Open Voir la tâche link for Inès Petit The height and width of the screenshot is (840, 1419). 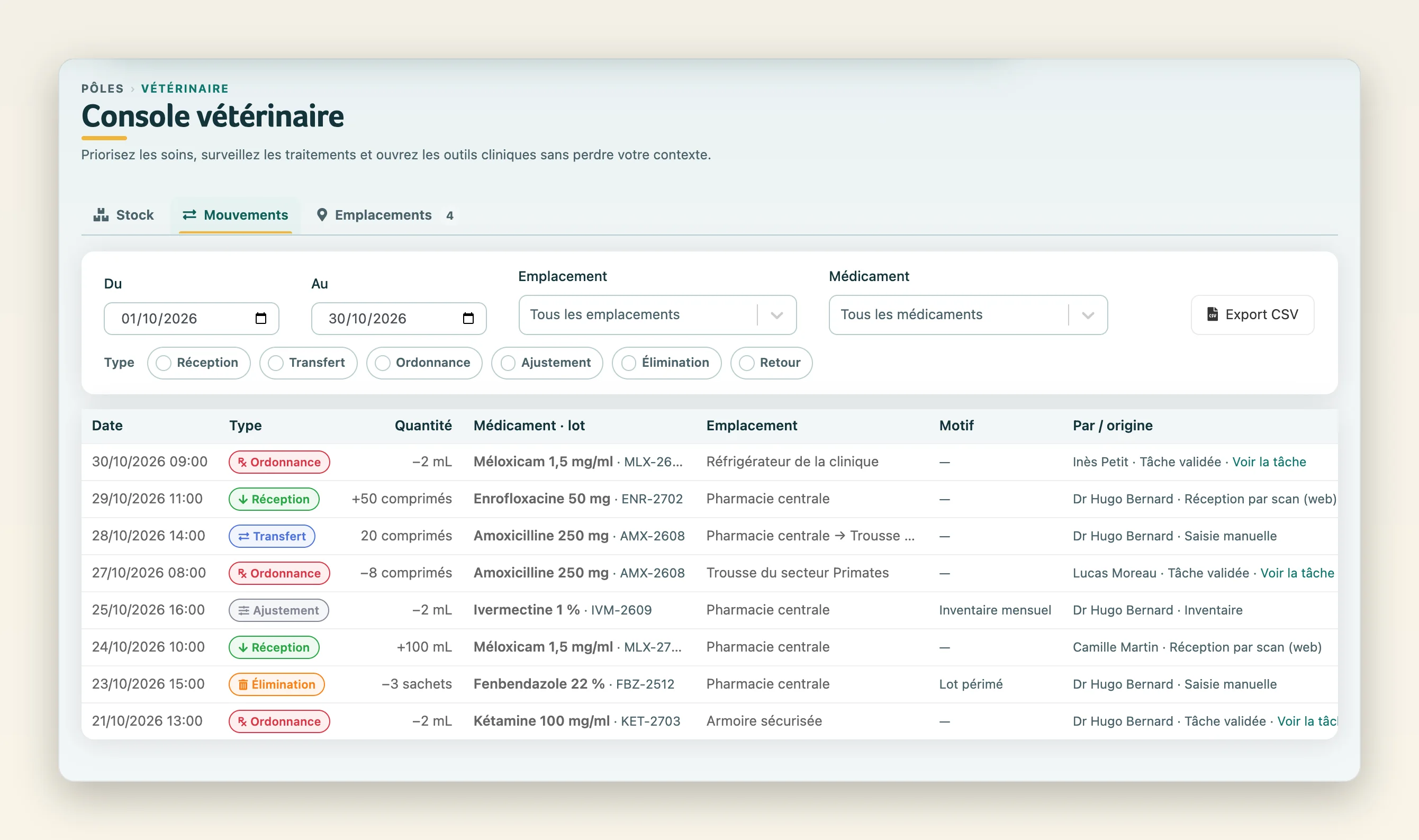tap(1269, 462)
